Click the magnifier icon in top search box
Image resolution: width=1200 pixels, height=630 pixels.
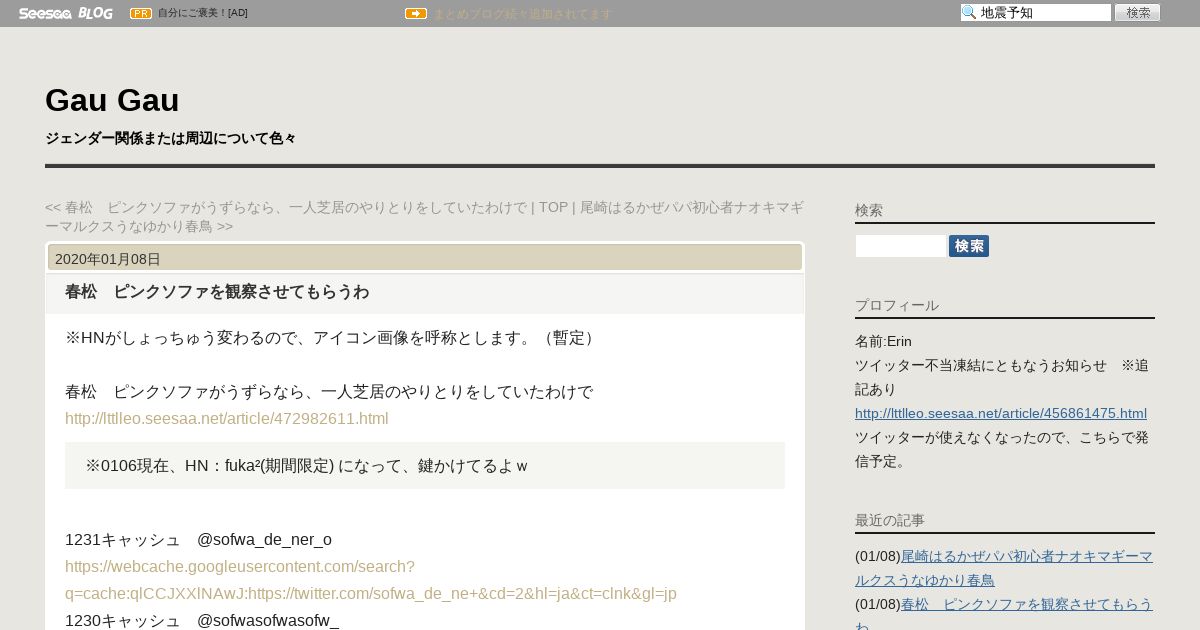point(969,13)
